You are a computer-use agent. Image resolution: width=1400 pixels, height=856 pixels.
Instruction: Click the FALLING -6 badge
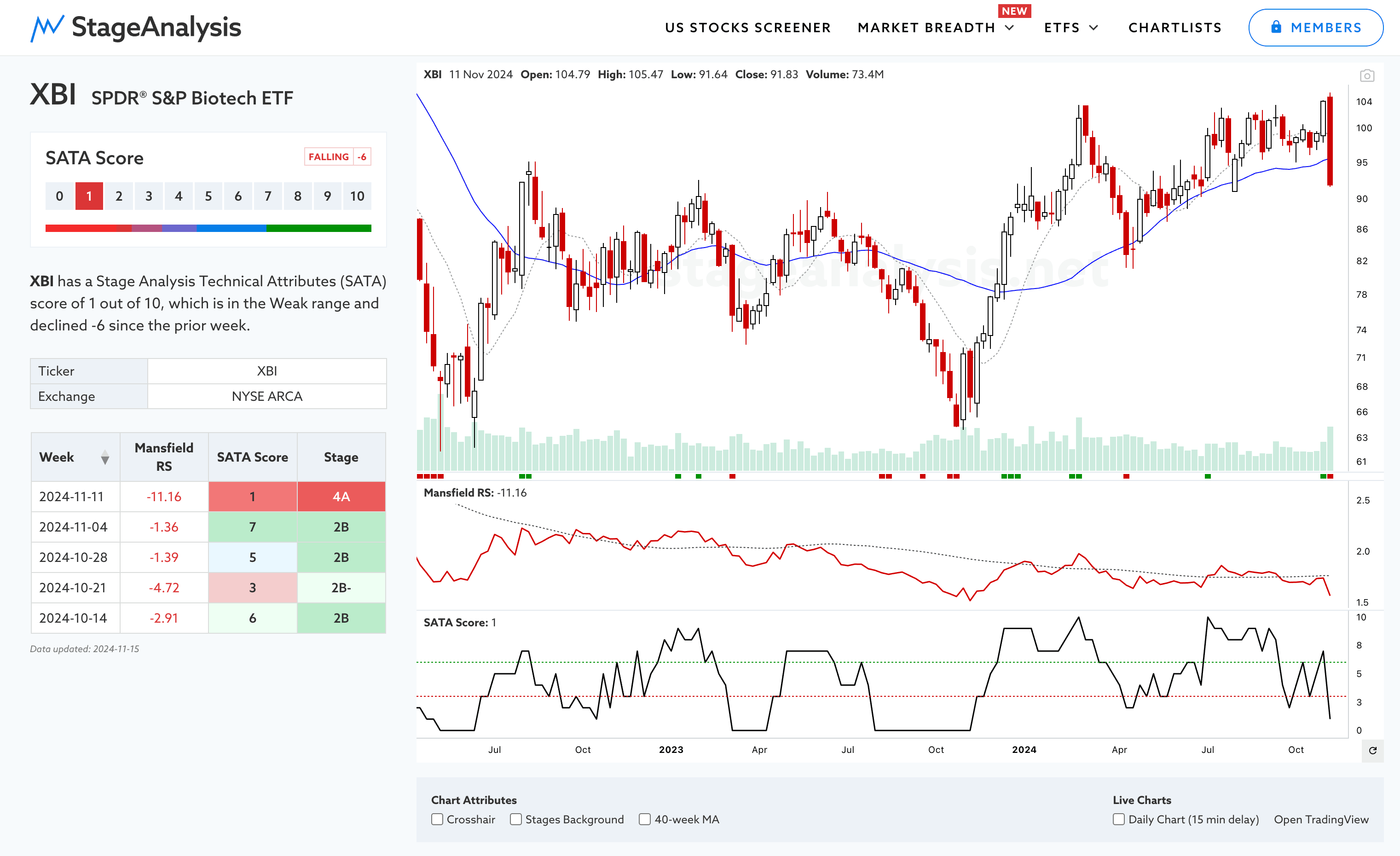tap(337, 157)
